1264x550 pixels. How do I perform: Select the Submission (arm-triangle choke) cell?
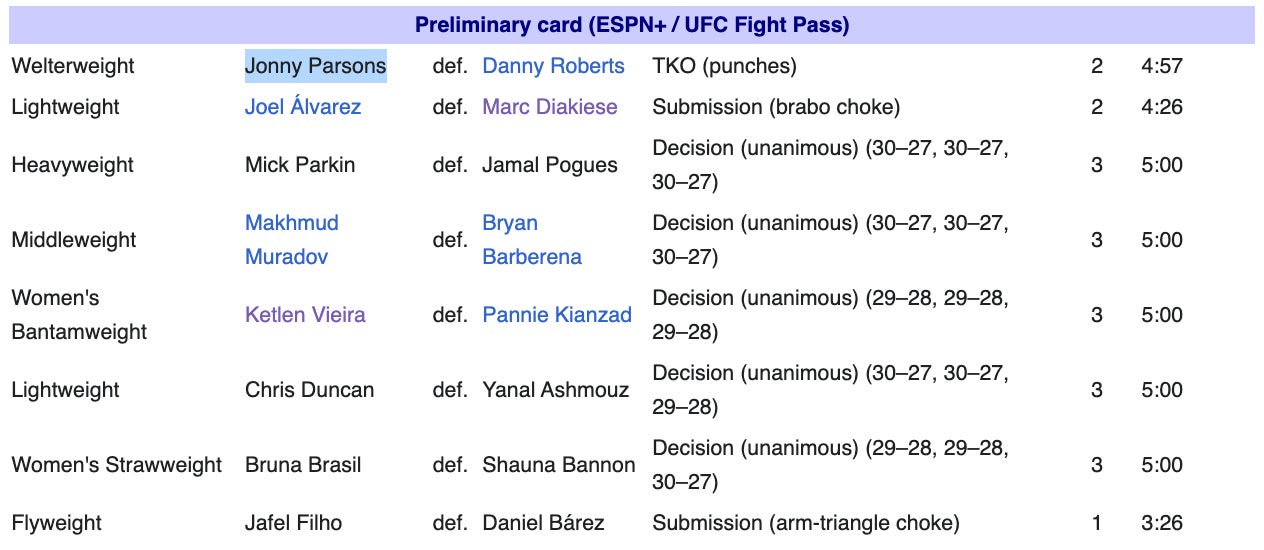[x=805, y=523]
